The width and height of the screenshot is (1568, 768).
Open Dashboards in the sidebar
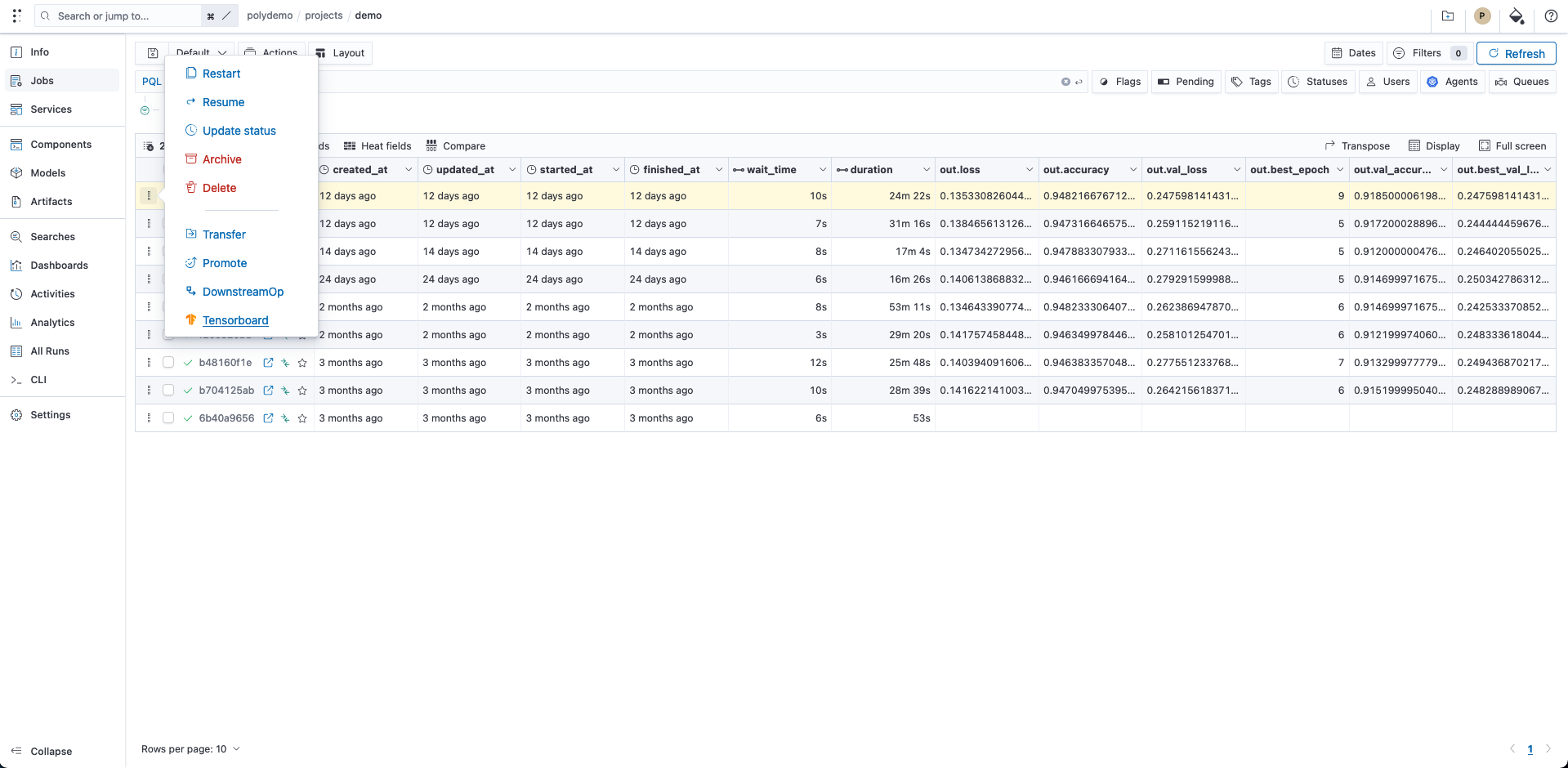[59, 266]
